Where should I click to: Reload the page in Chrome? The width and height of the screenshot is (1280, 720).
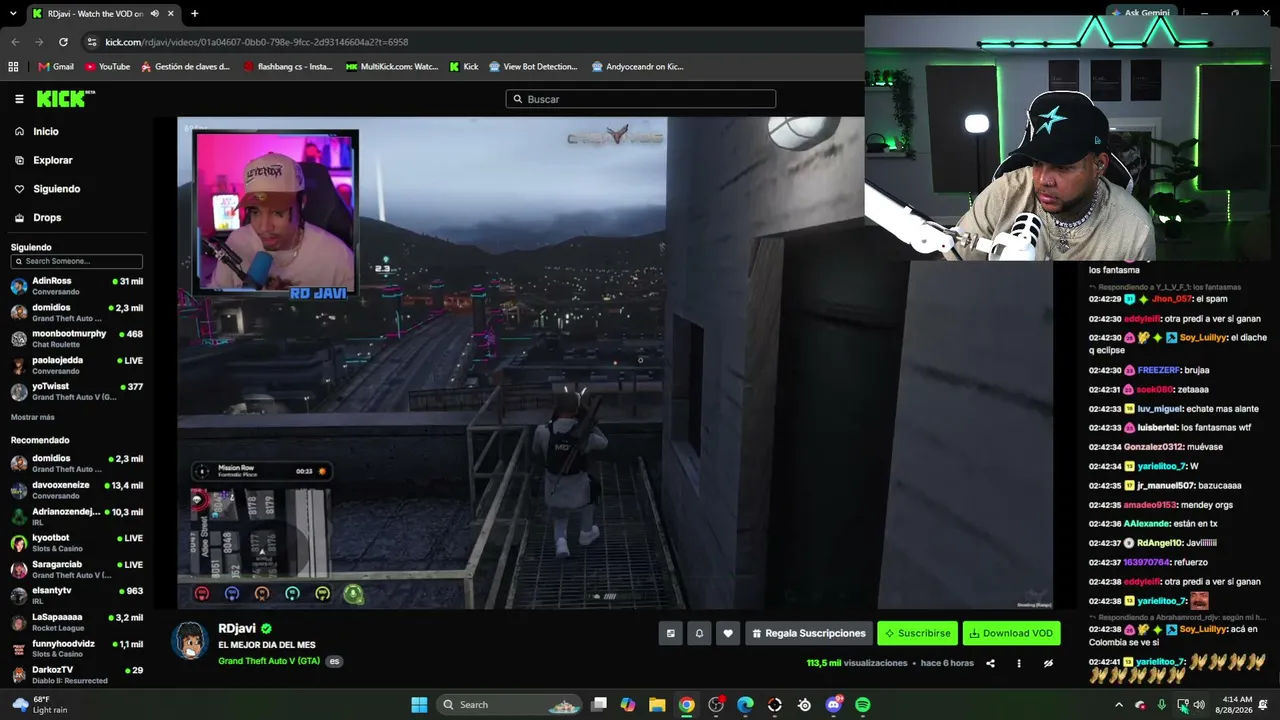point(63,42)
